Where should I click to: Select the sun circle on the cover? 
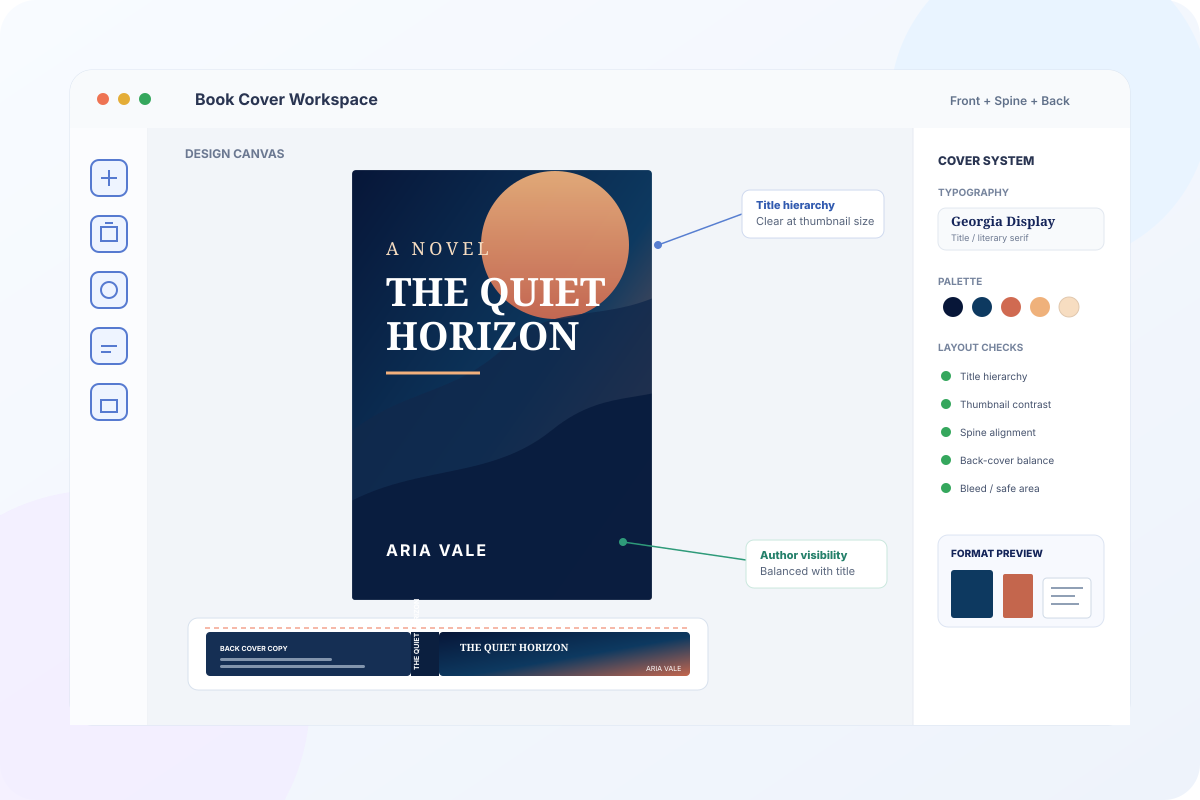click(x=555, y=245)
